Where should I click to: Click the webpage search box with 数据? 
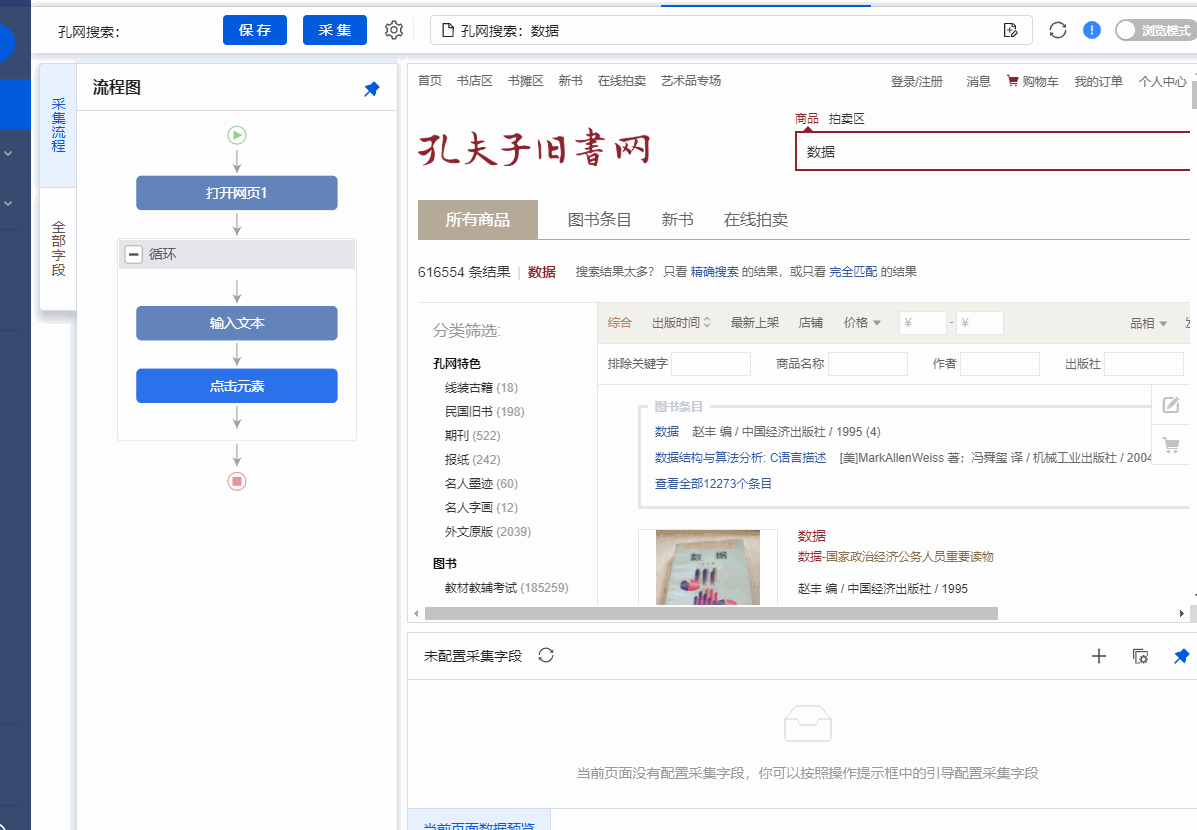(992, 151)
